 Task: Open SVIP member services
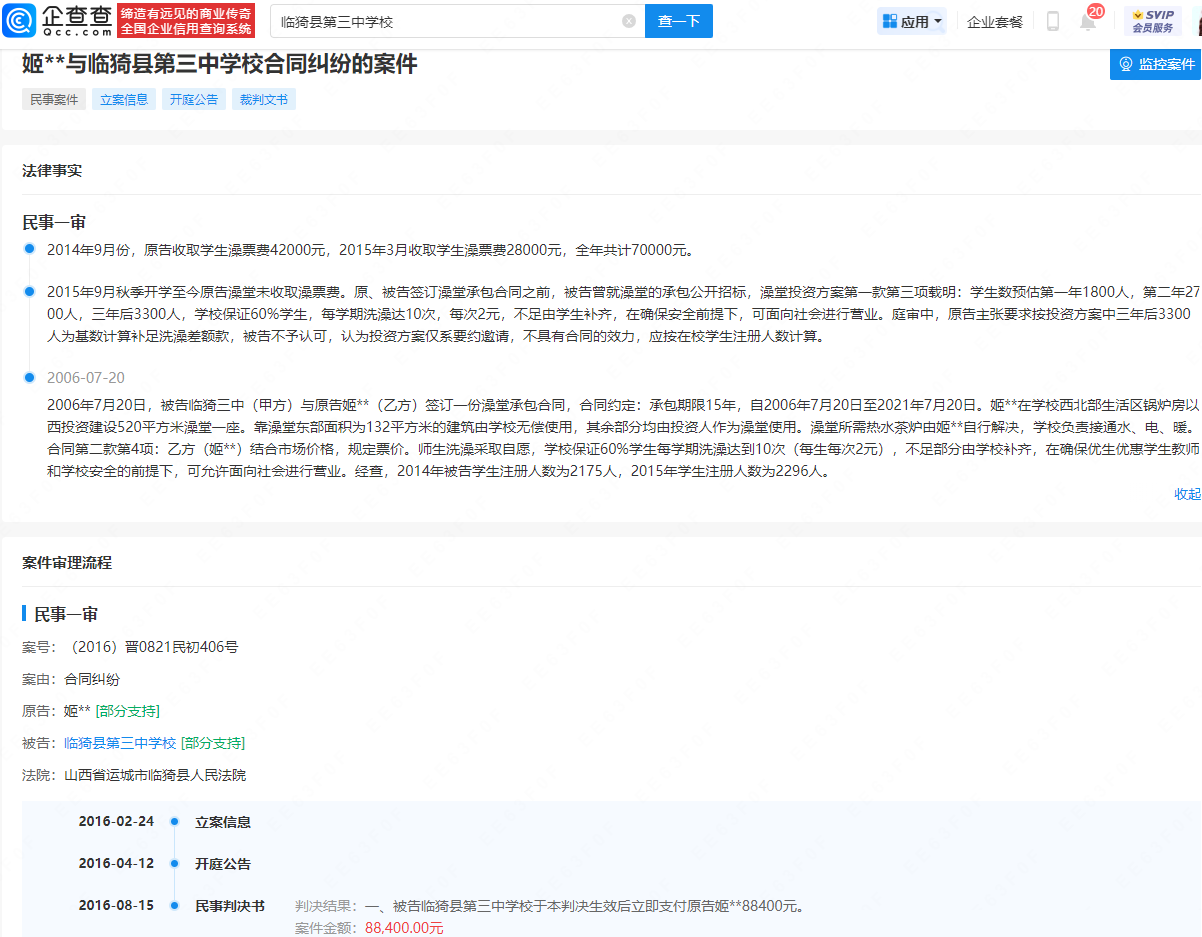tap(1152, 21)
